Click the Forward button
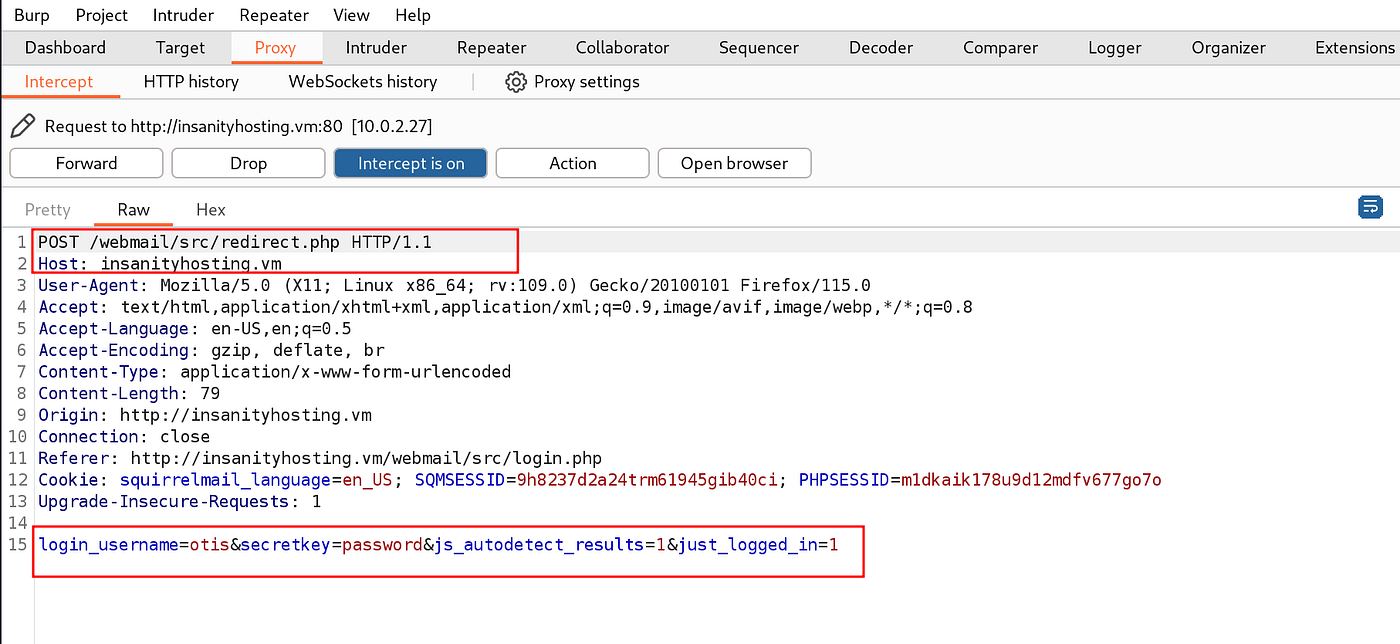This screenshot has height=644, width=1400. (86, 163)
